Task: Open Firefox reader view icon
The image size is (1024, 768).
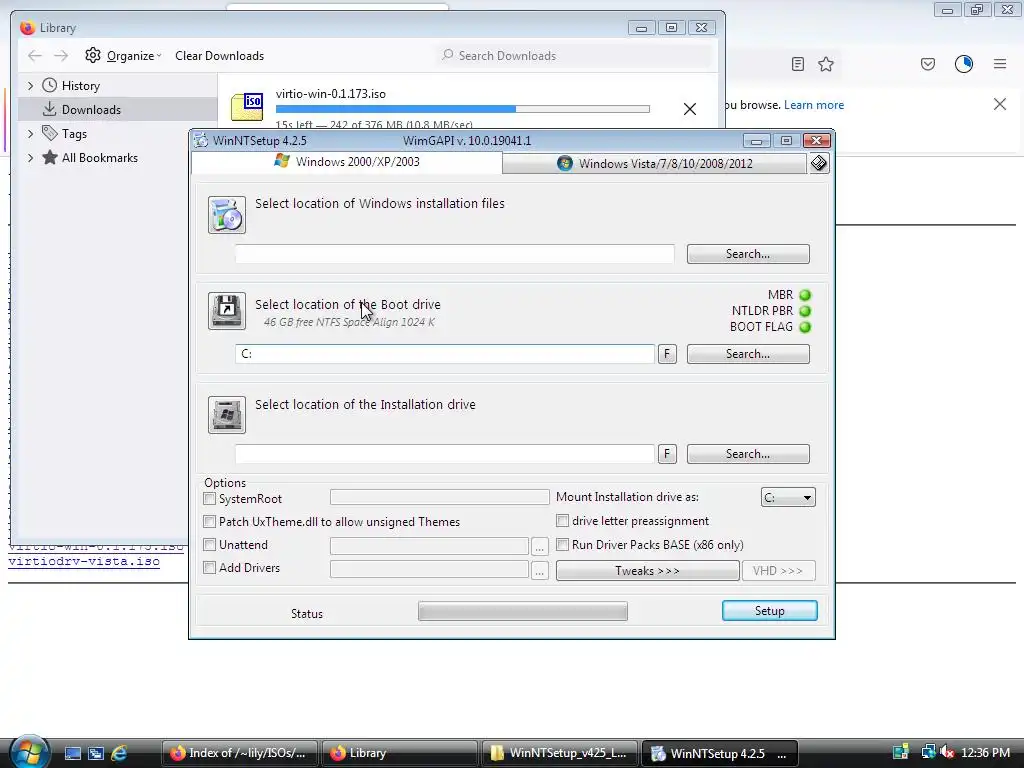Action: tap(797, 64)
